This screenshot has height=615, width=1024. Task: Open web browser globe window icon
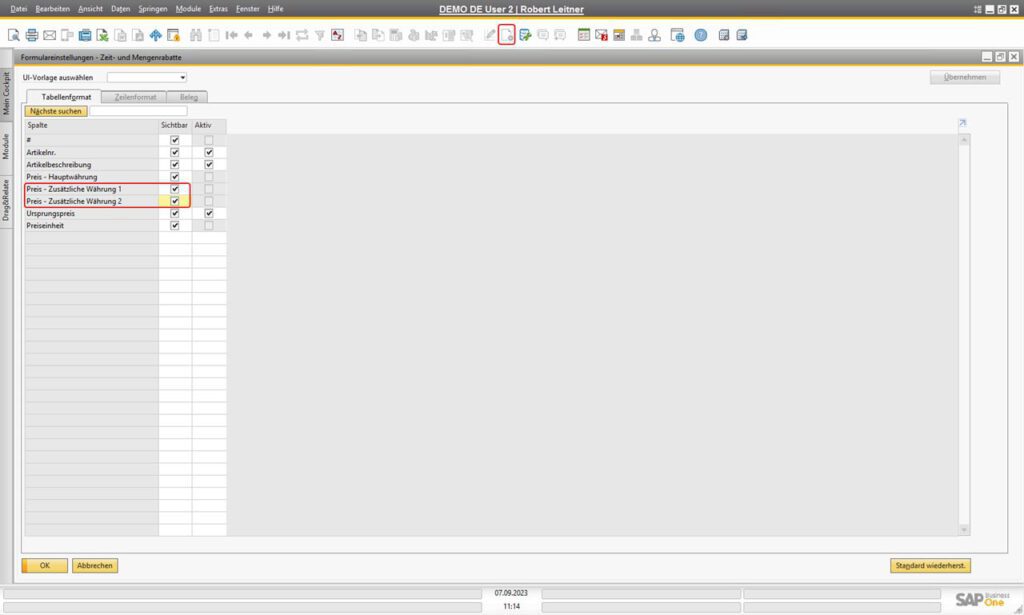[677, 35]
